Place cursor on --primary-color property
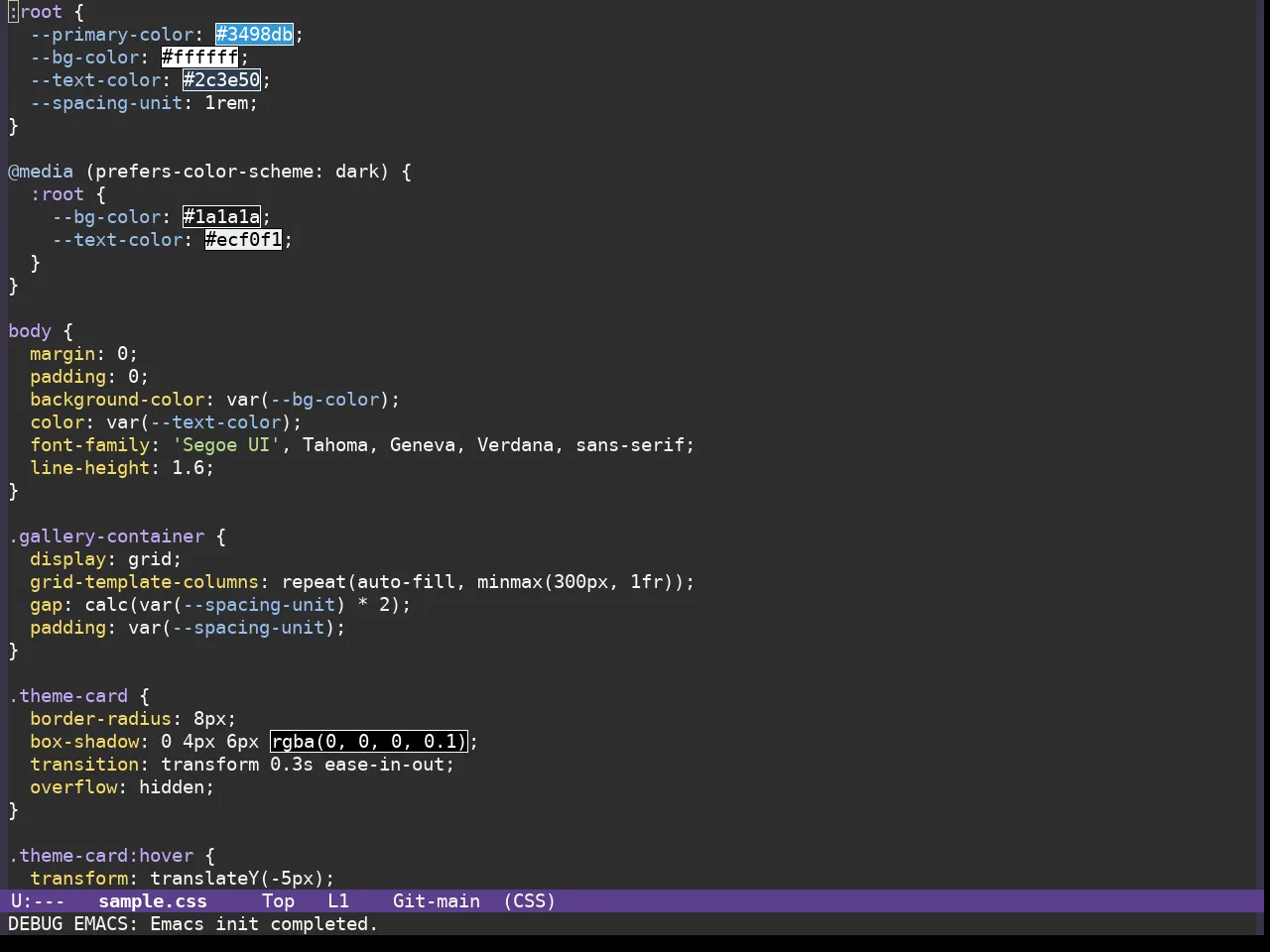The image size is (1270, 952). 111,35
